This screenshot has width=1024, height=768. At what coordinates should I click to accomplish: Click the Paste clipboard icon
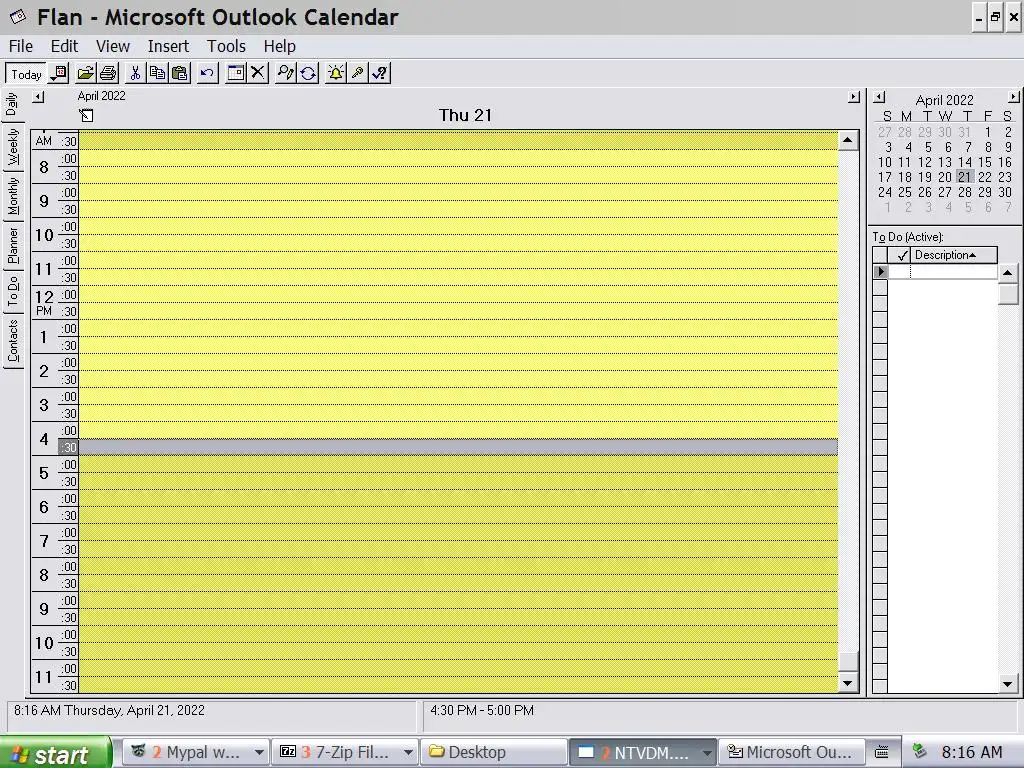[180, 74]
